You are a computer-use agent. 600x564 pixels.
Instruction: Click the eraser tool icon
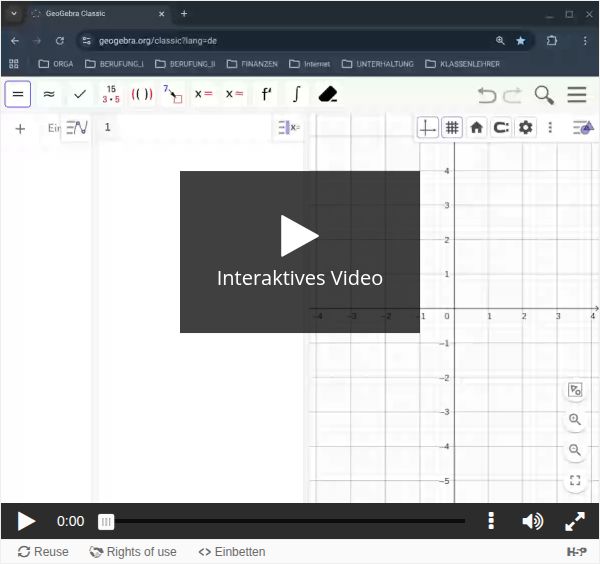[x=328, y=94]
